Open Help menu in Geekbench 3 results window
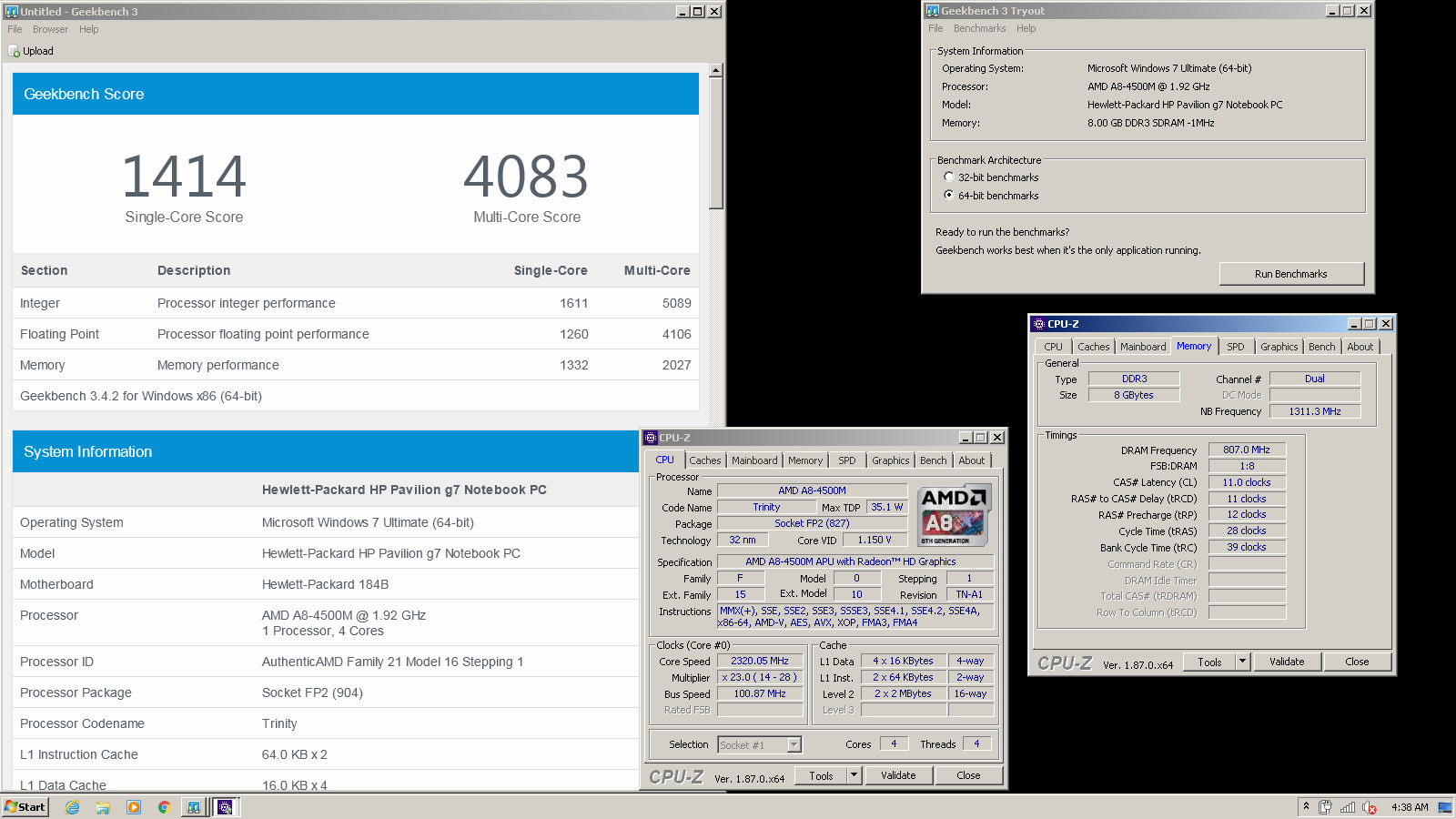This screenshot has width=1456, height=819. [x=88, y=29]
